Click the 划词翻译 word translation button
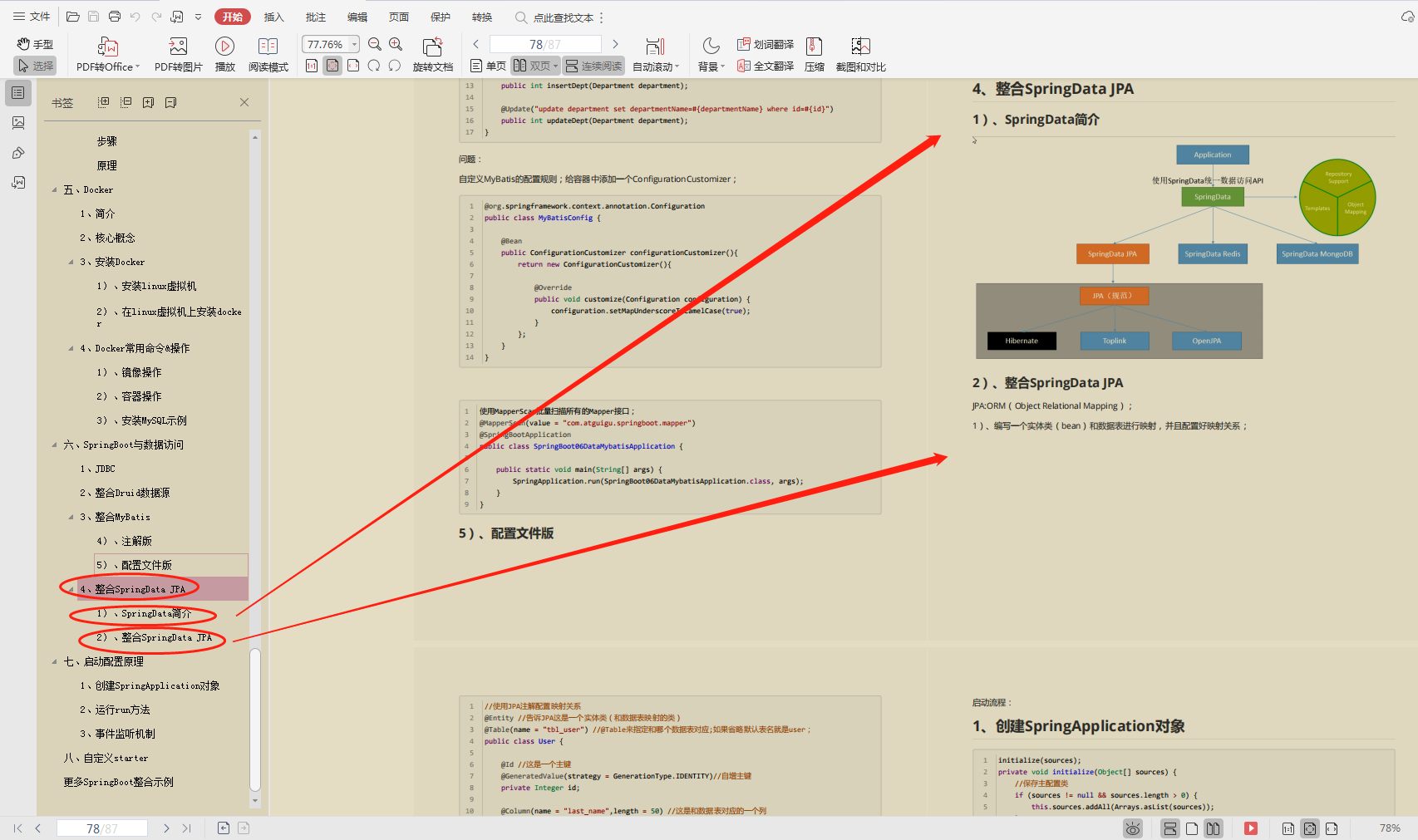This screenshot has height=840, width=1418. point(765,44)
